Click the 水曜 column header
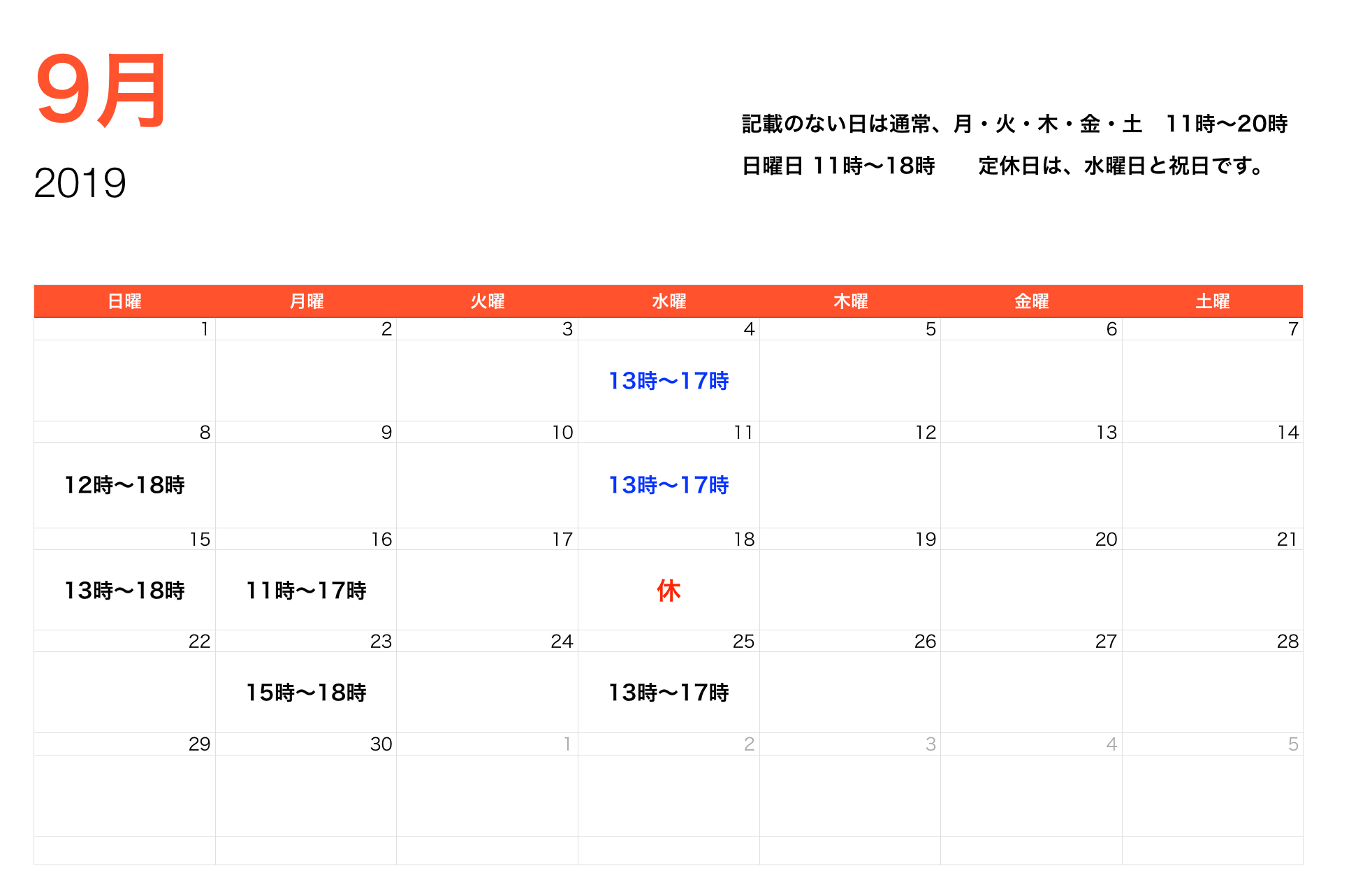 (x=669, y=301)
